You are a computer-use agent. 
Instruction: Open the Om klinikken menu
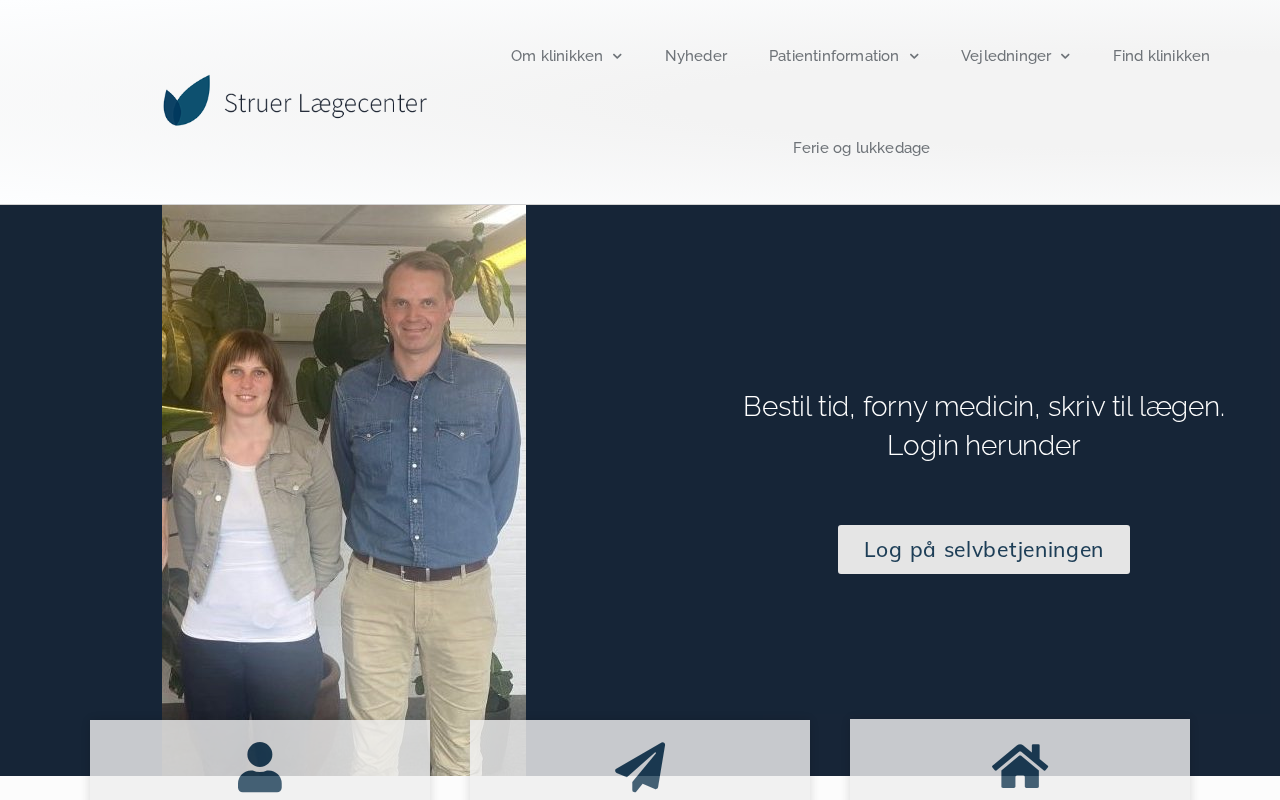pyautogui.click(x=557, y=56)
